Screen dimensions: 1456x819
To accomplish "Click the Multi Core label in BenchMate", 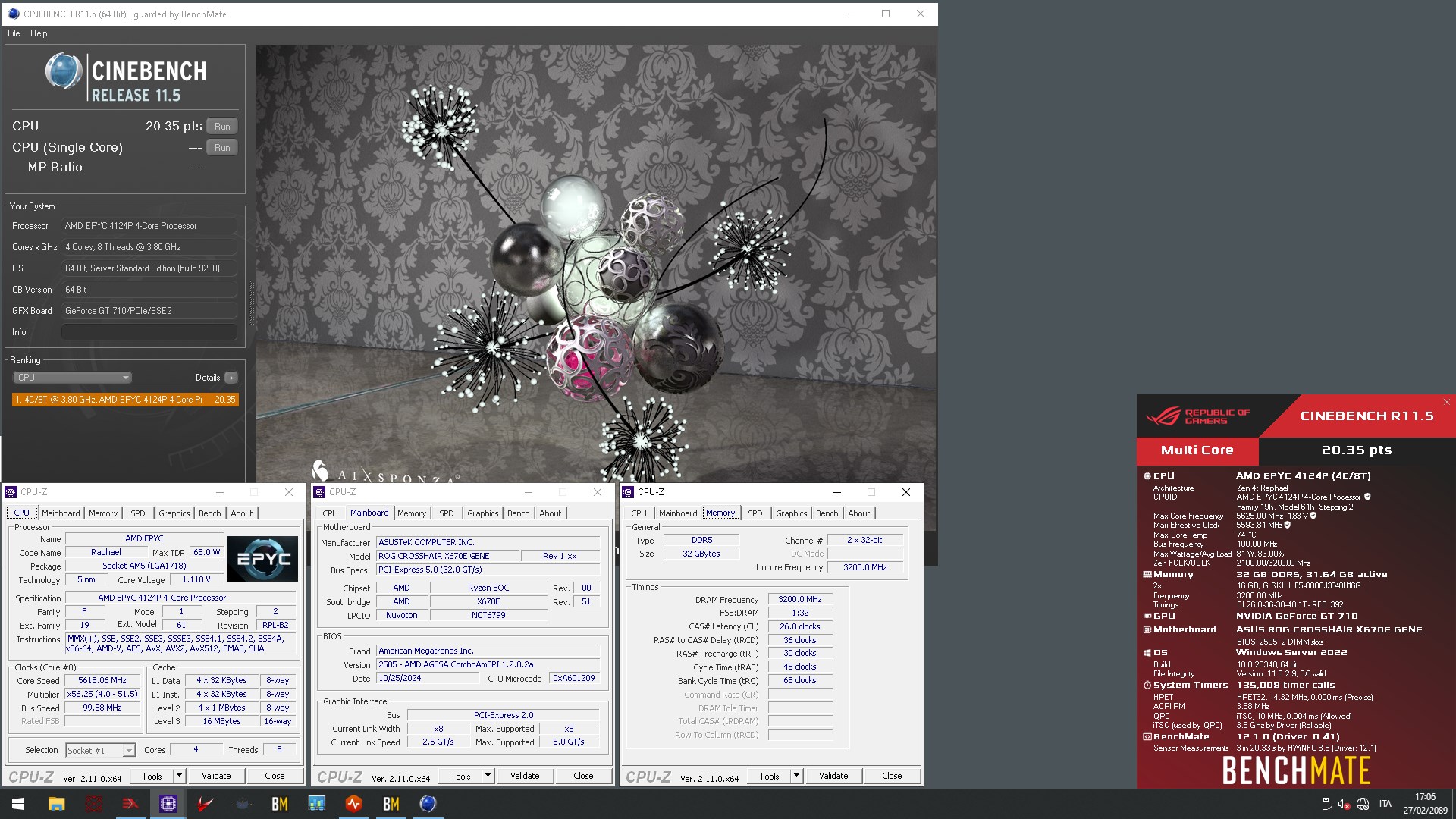I will [1197, 450].
